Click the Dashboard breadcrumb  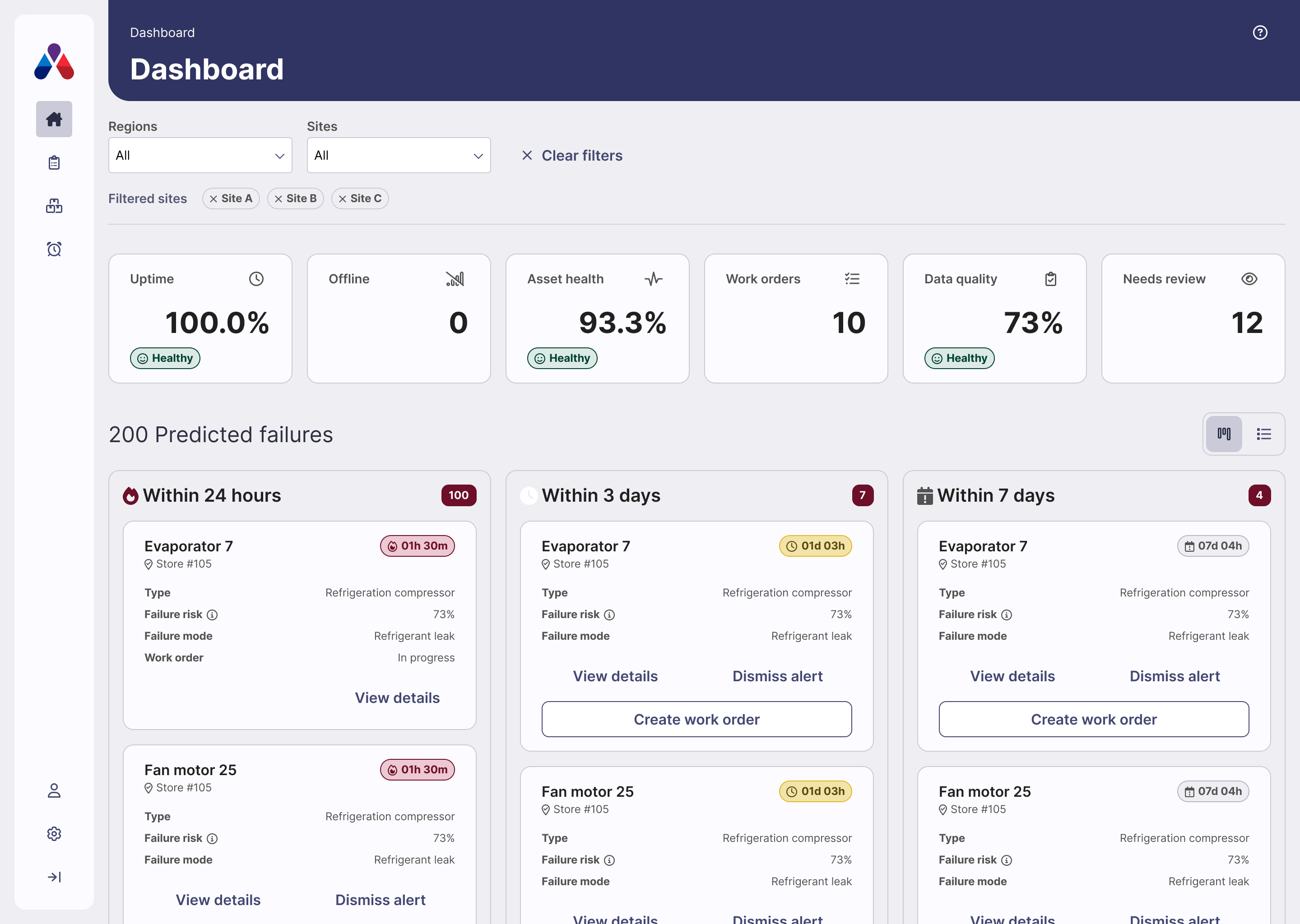point(162,32)
